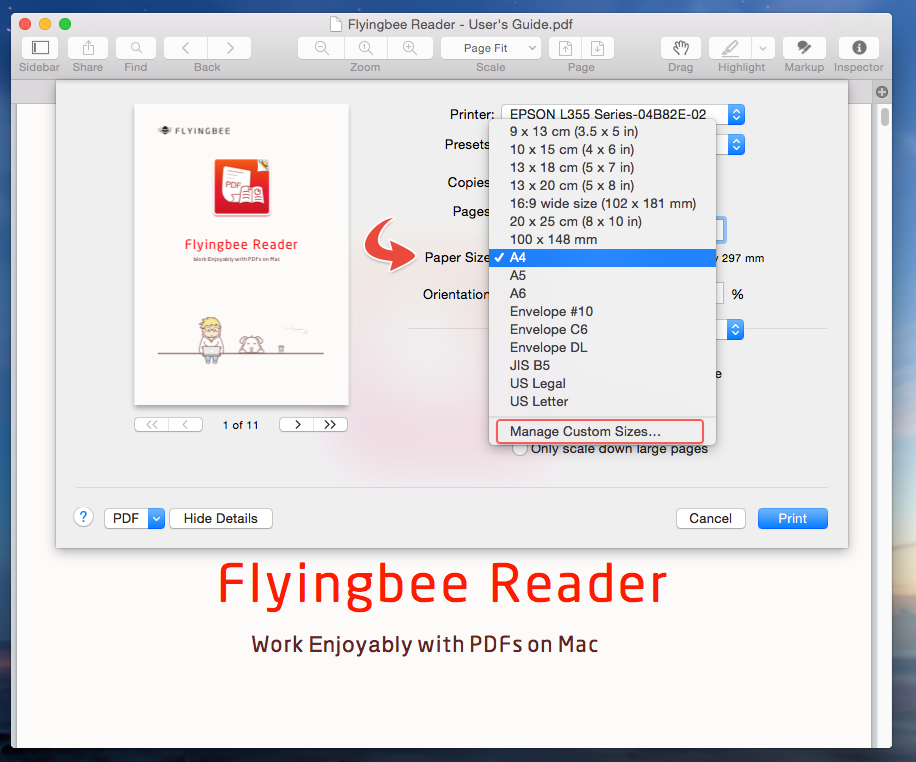Image resolution: width=916 pixels, height=762 pixels.
Task: Select JIS B5 paper size
Action: 602,366
